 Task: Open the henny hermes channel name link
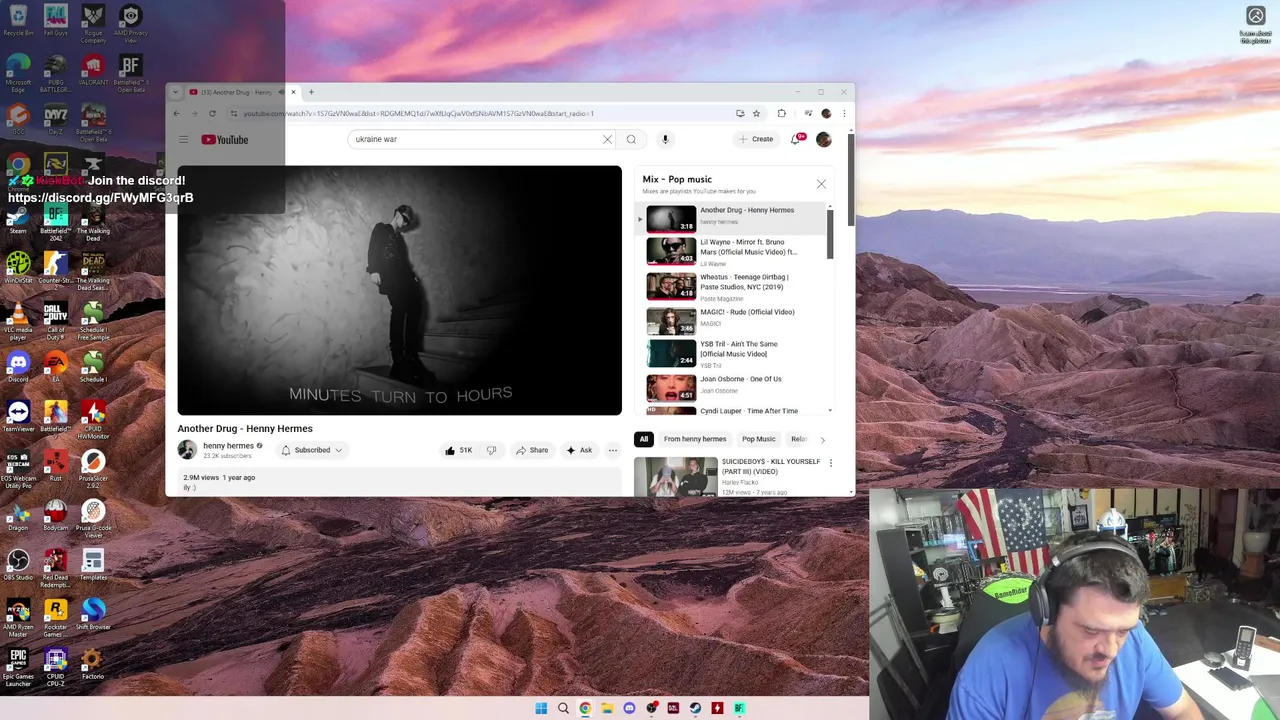(228, 446)
